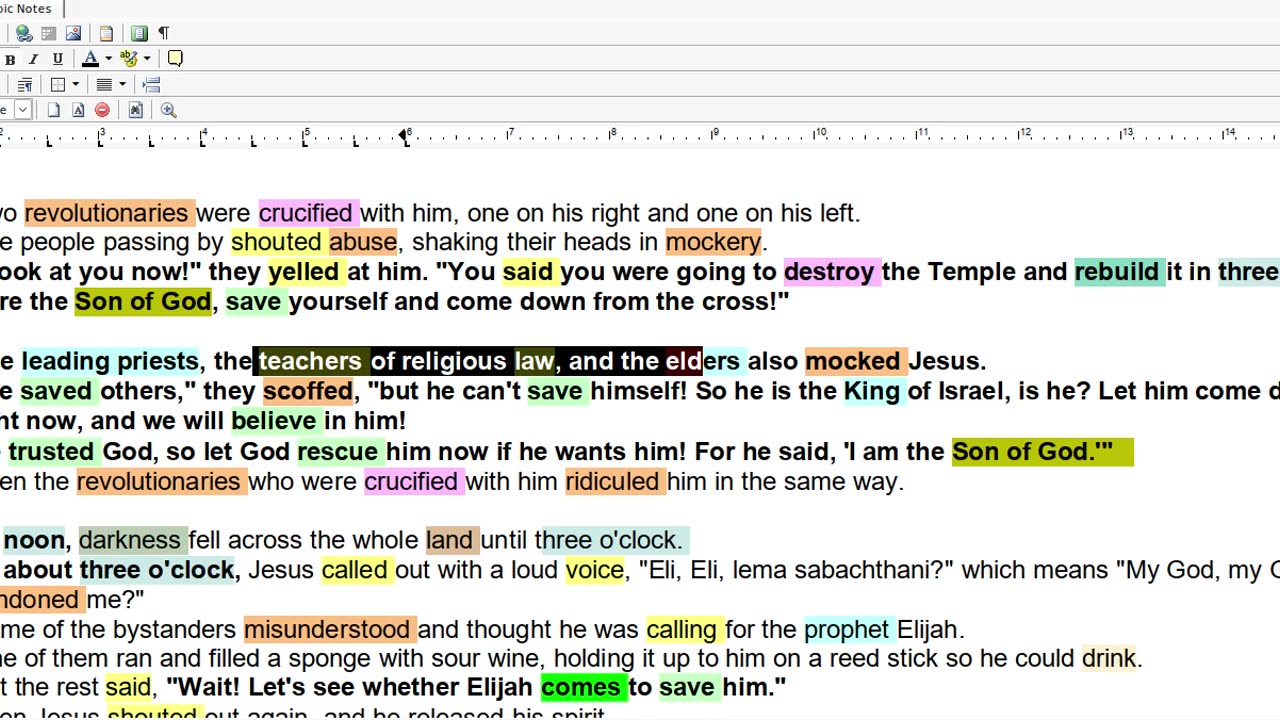Click the blank new page icon

coord(53,110)
